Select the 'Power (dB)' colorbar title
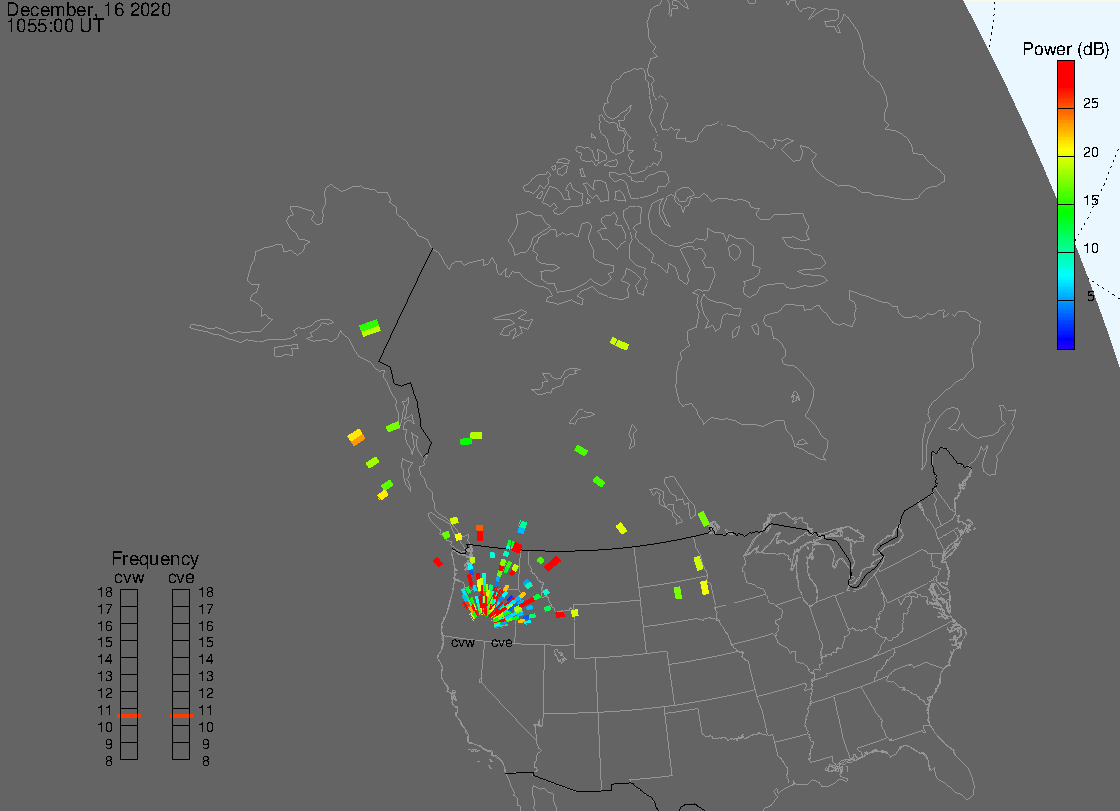This screenshot has width=1120, height=811. point(1065,49)
